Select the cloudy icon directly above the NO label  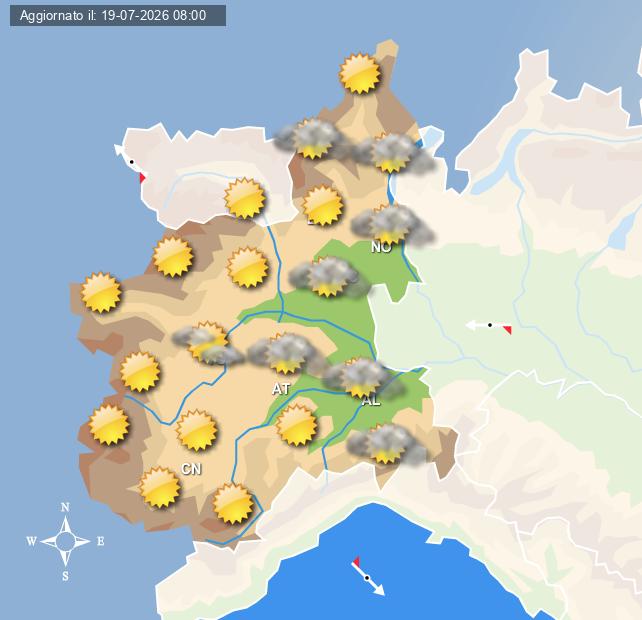pyautogui.click(x=391, y=224)
